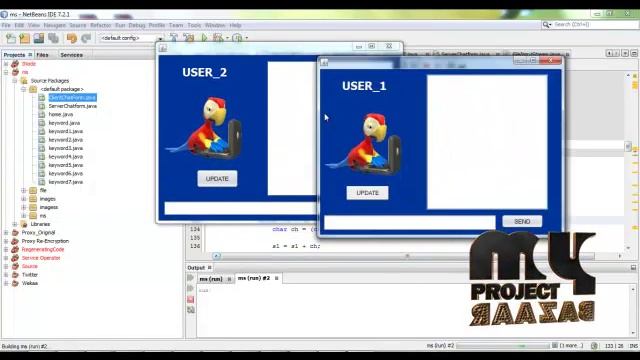Image resolution: width=640 pixels, height=360 pixels.
Task: Close the Output panel tab
Action: click(x=209, y=268)
